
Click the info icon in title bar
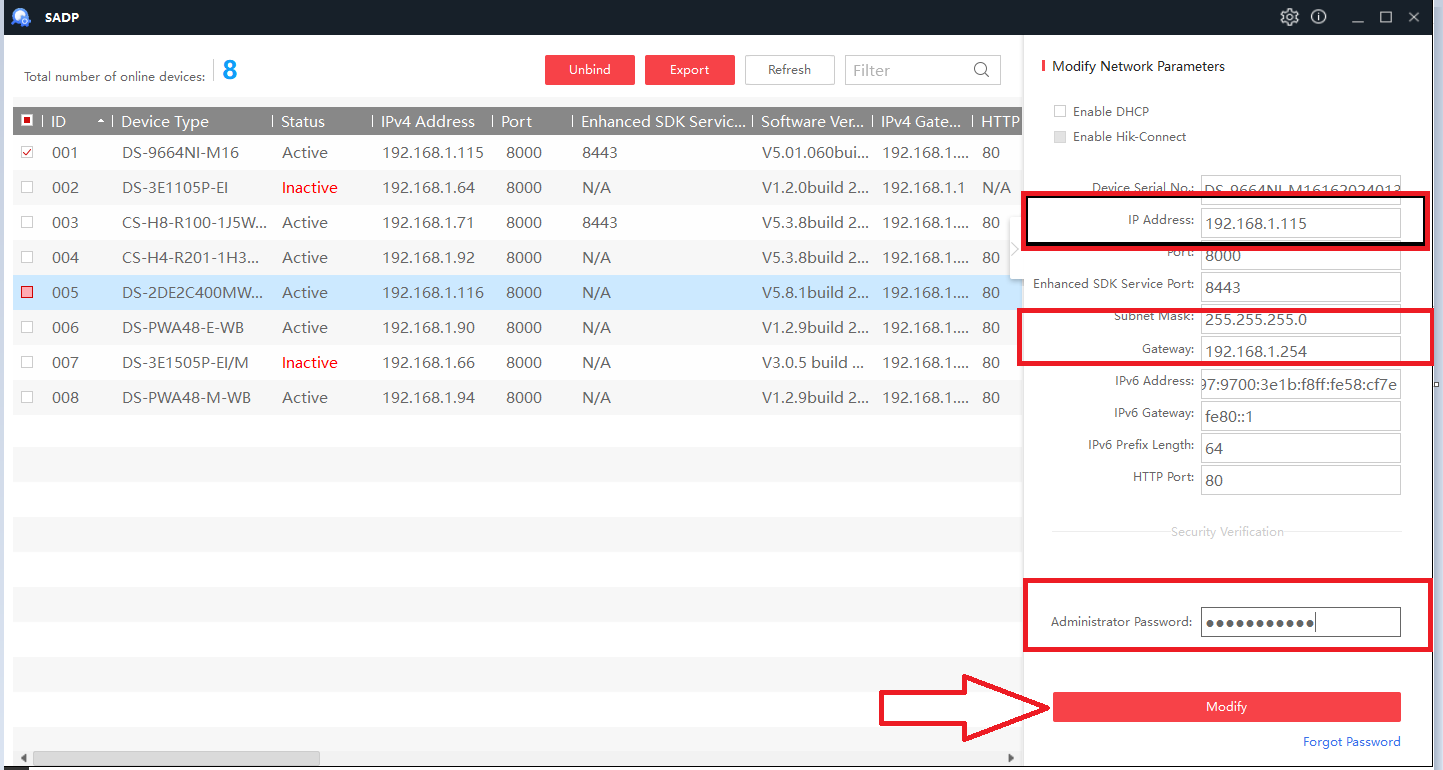1319,17
